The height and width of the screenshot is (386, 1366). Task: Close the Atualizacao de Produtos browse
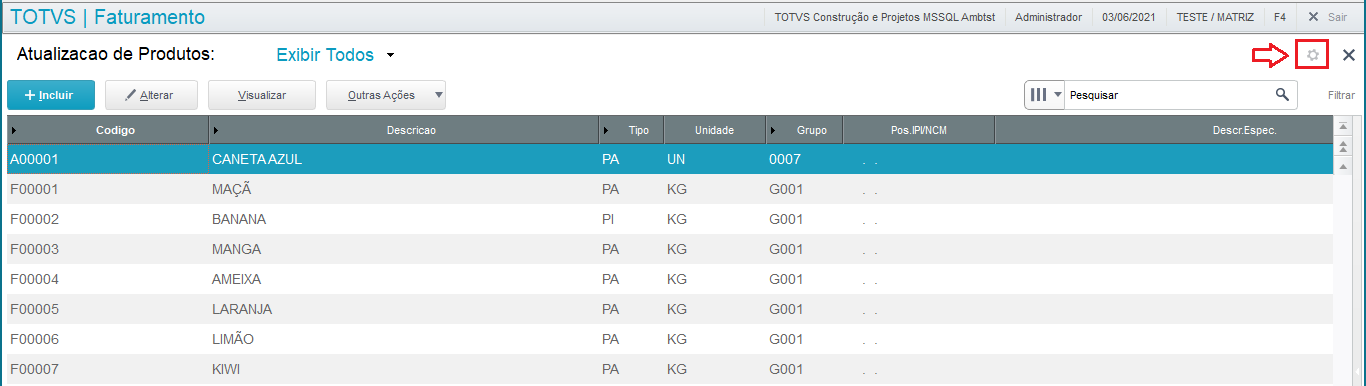(x=1348, y=55)
